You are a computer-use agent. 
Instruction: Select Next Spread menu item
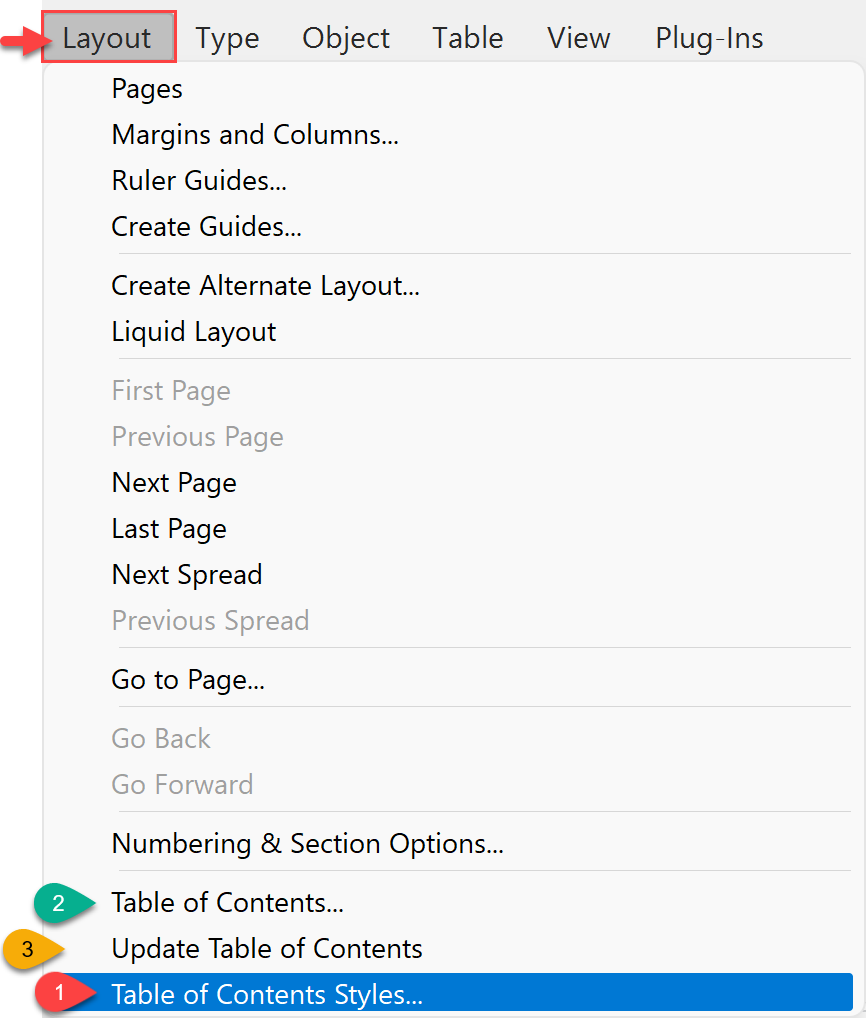pos(187,575)
